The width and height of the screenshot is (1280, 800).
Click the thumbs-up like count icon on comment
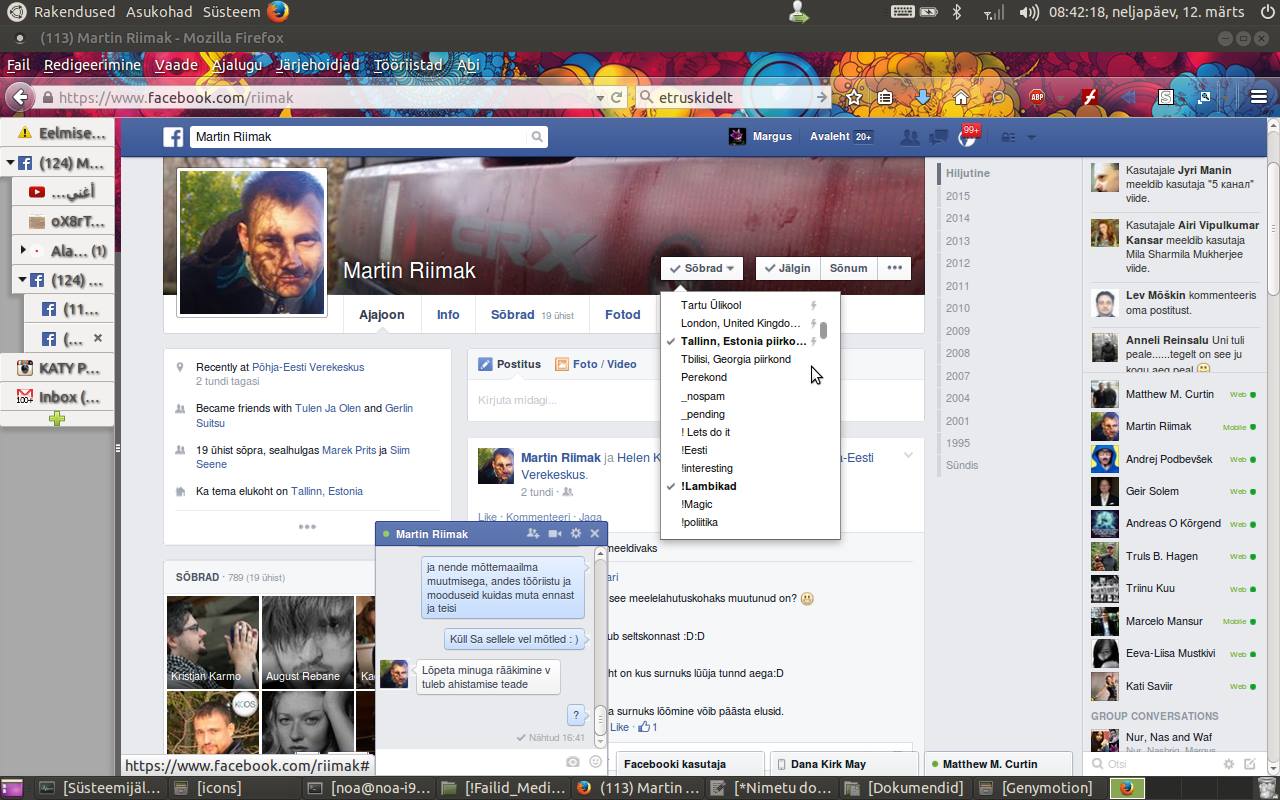pos(645,727)
